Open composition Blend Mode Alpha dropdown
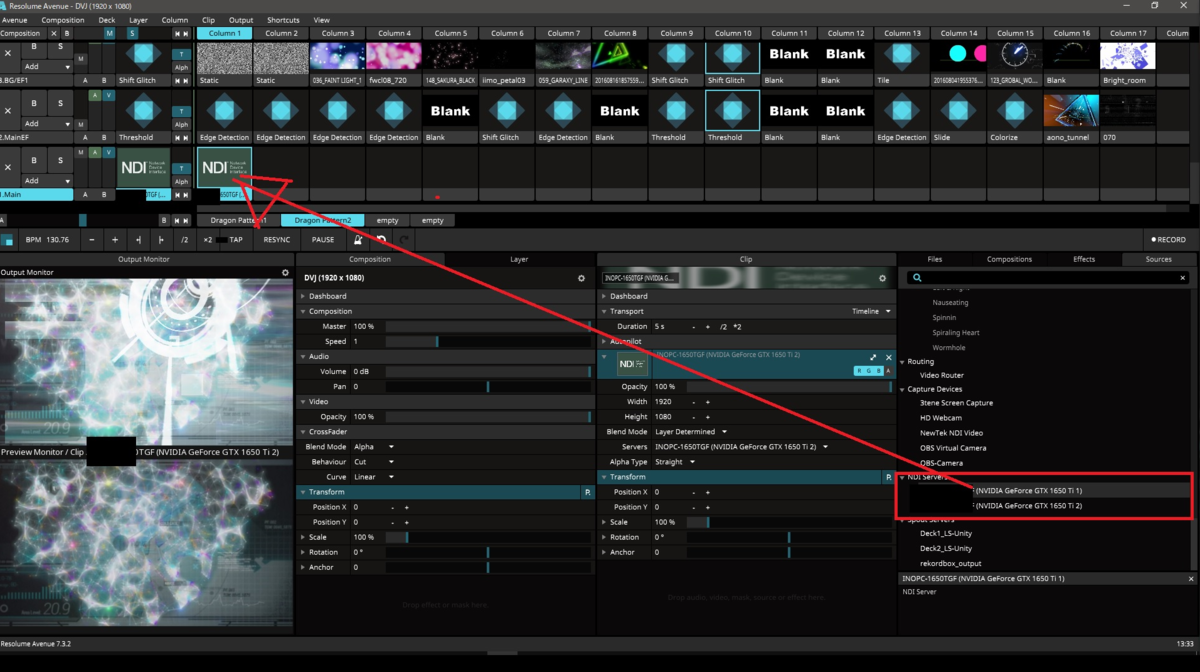The image size is (1200, 672). pyautogui.click(x=374, y=447)
